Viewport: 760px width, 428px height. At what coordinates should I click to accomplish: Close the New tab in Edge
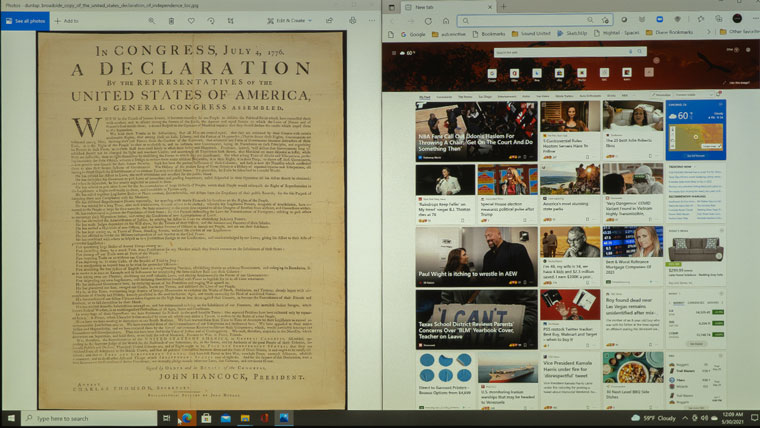[x=490, y=7]
